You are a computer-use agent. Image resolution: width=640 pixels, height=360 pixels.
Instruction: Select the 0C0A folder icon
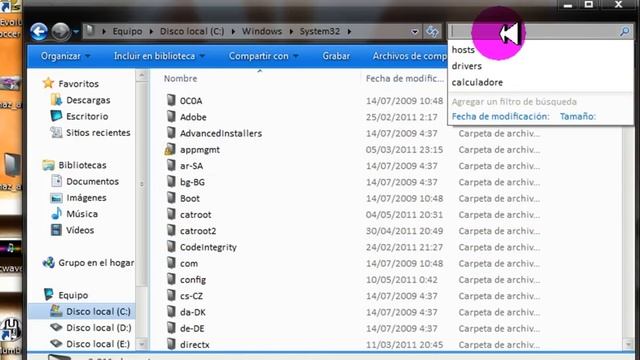point(171,100)
